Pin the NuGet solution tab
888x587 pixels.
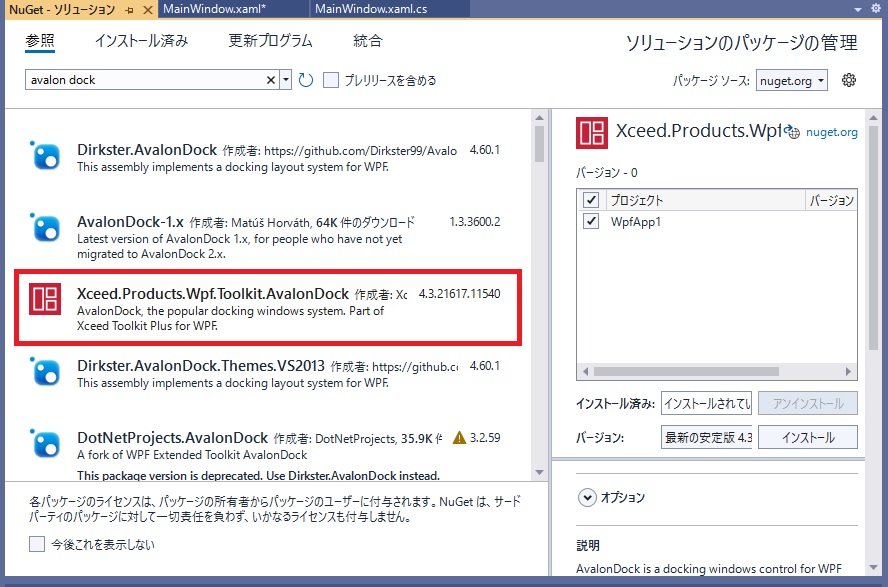click(130, 10)
